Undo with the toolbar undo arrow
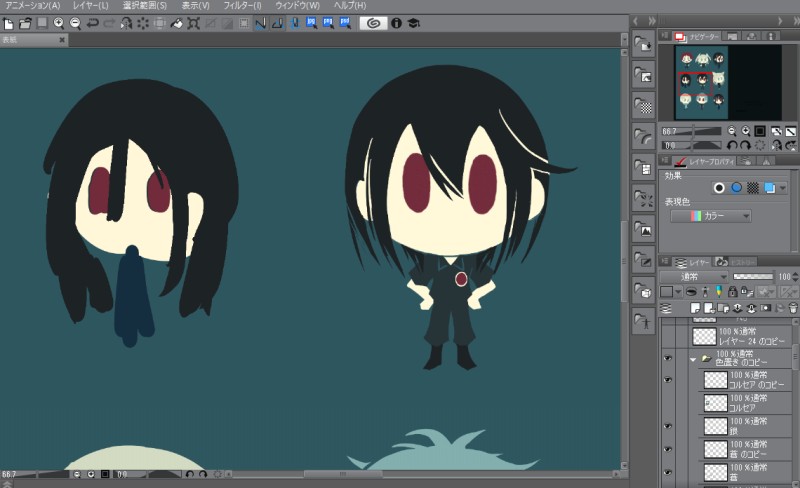Viewport: 800px width, 488px height. pos(92,23)
